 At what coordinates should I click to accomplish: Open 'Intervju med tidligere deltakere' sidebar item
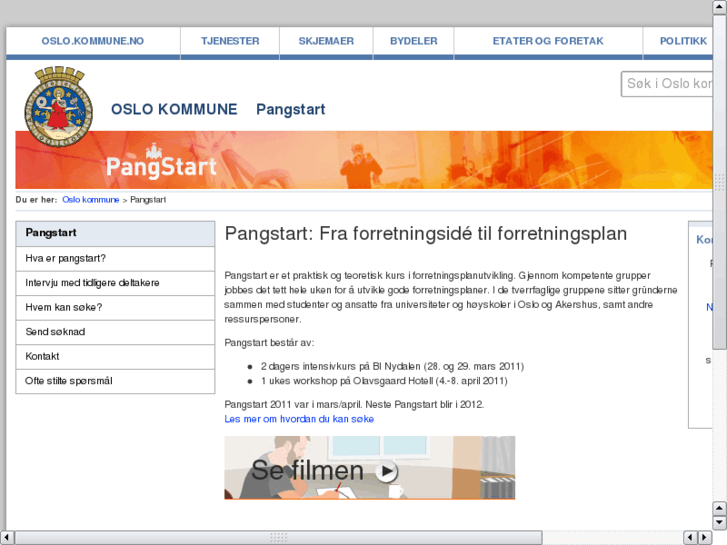point(115,283)
